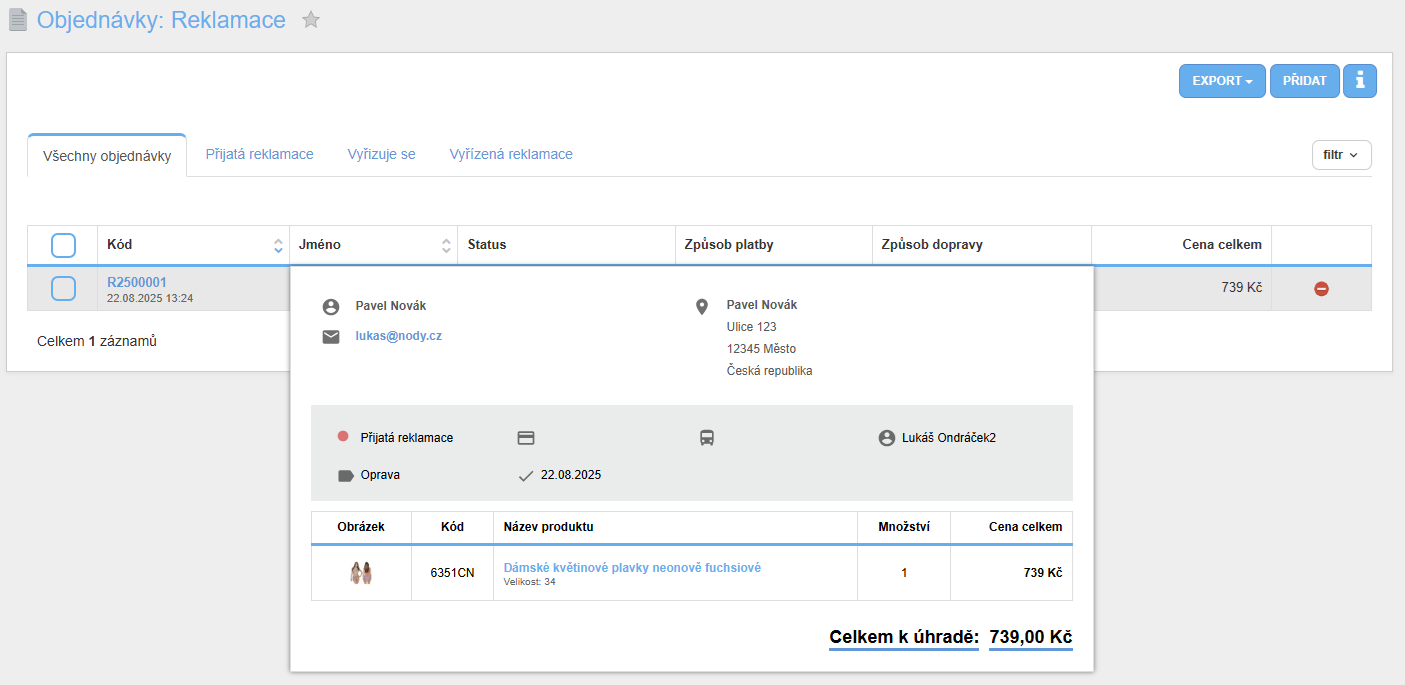Image resolution: width=1405 pixels, height=685 pixels.
Task: Click the favorite star next to page title
Action: (311, 20)
